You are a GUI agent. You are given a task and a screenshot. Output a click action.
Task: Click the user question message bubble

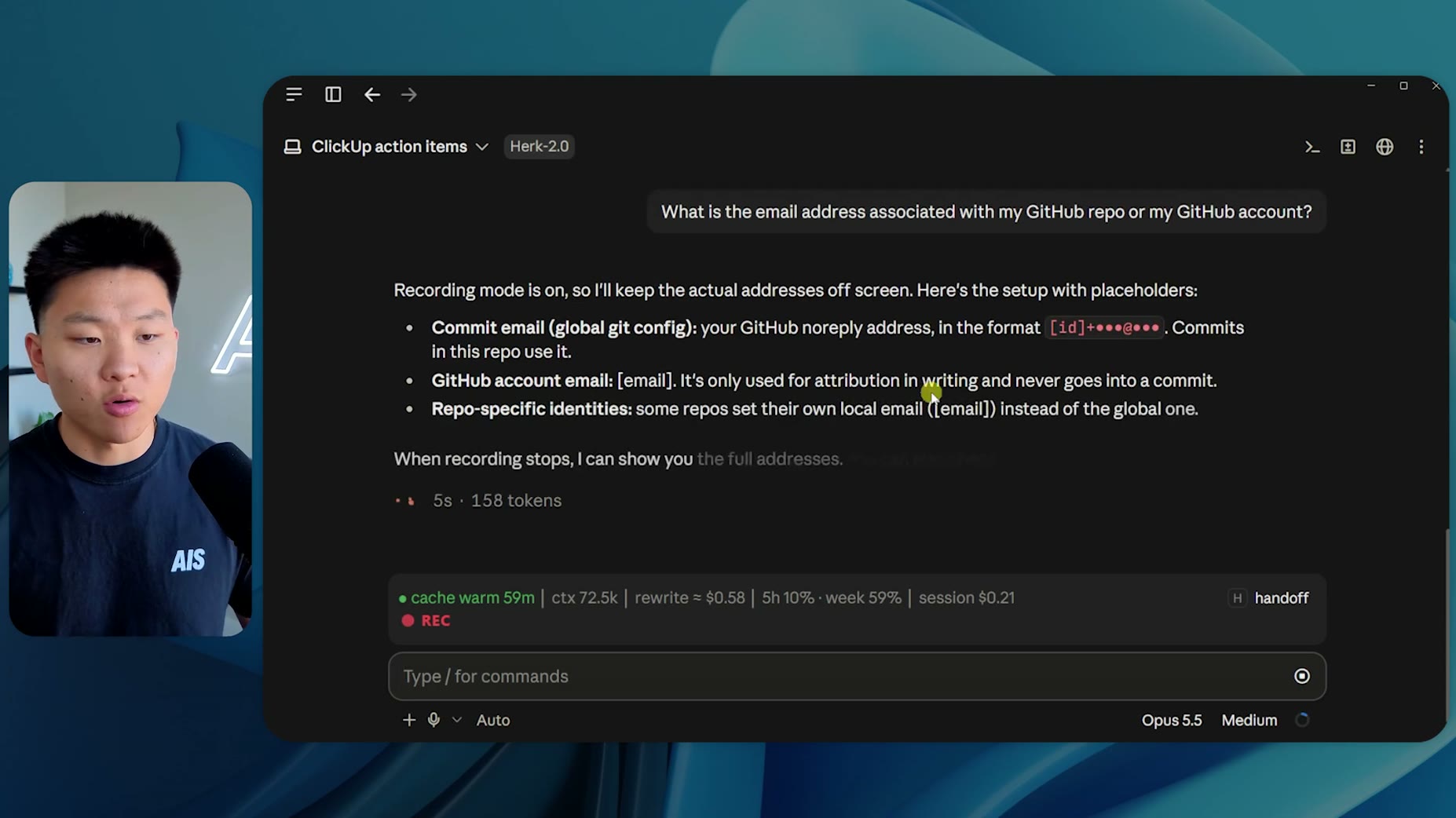tap(986, 212)
